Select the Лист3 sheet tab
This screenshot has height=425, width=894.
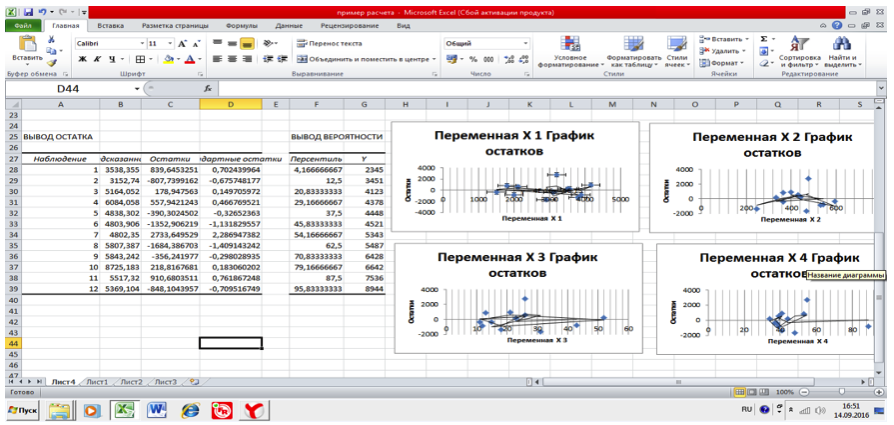(x=166, y=382)
